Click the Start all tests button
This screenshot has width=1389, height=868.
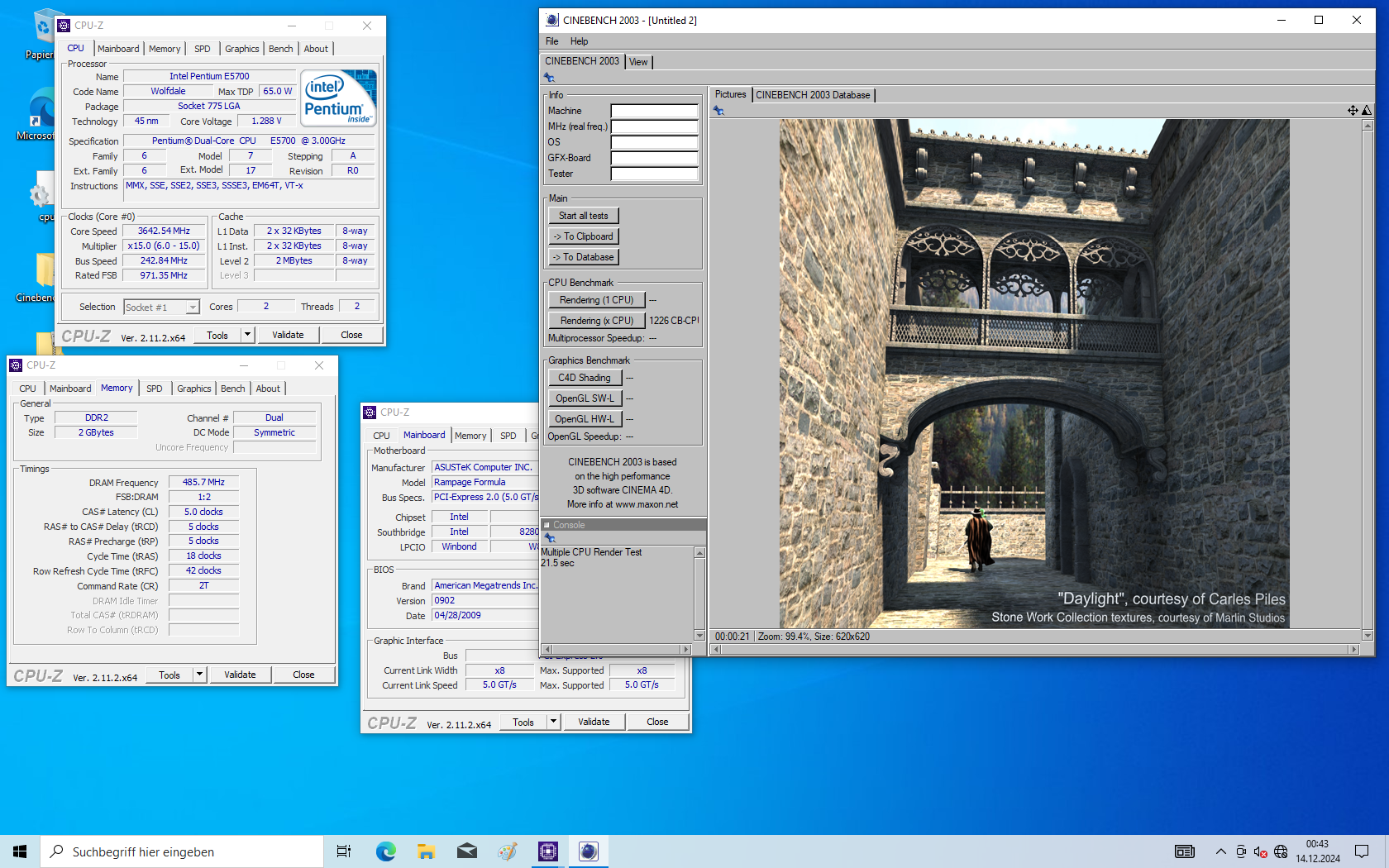point(583,216)
